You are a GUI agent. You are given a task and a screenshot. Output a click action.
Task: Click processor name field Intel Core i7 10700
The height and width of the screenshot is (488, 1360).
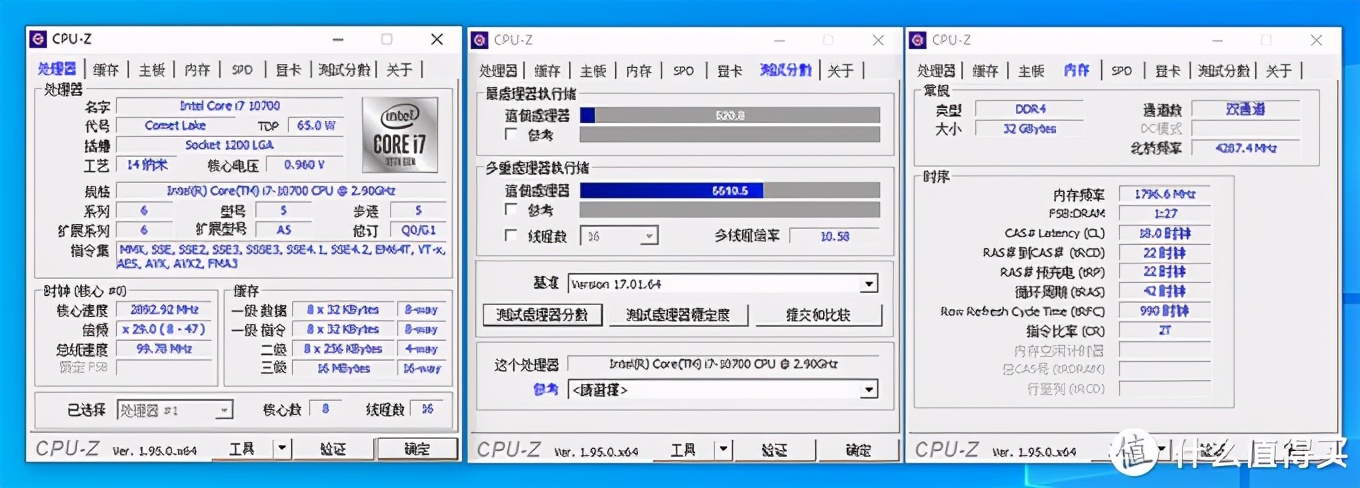click(229, 106)
